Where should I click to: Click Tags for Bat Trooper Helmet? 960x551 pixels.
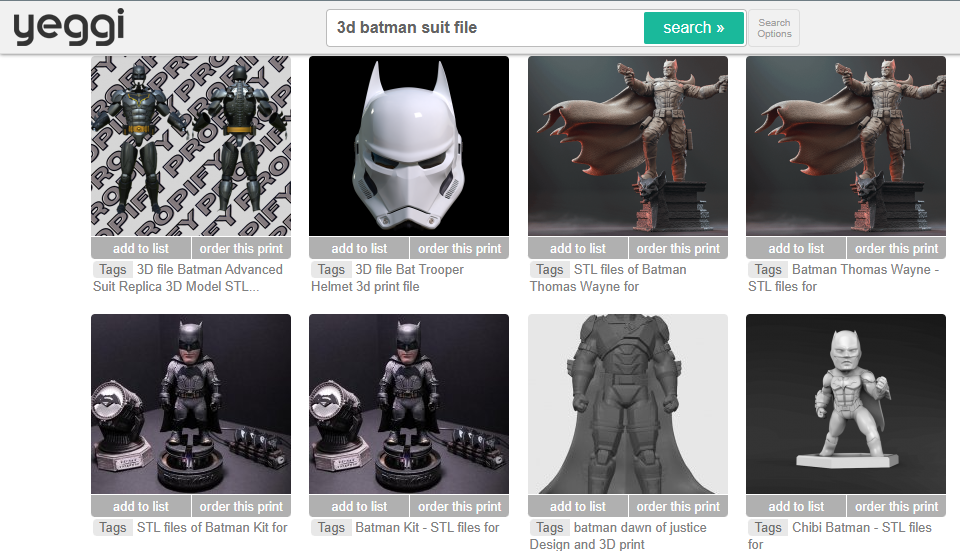331,269
